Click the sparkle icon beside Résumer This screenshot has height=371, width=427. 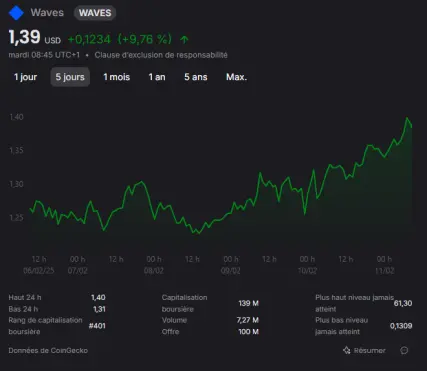click(347, 350)
